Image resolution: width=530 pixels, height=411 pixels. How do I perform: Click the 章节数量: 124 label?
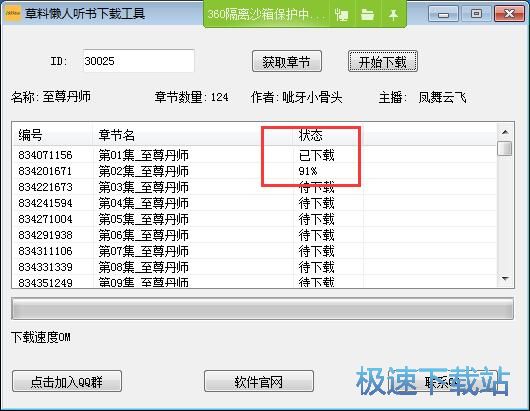tap(191, 97)
